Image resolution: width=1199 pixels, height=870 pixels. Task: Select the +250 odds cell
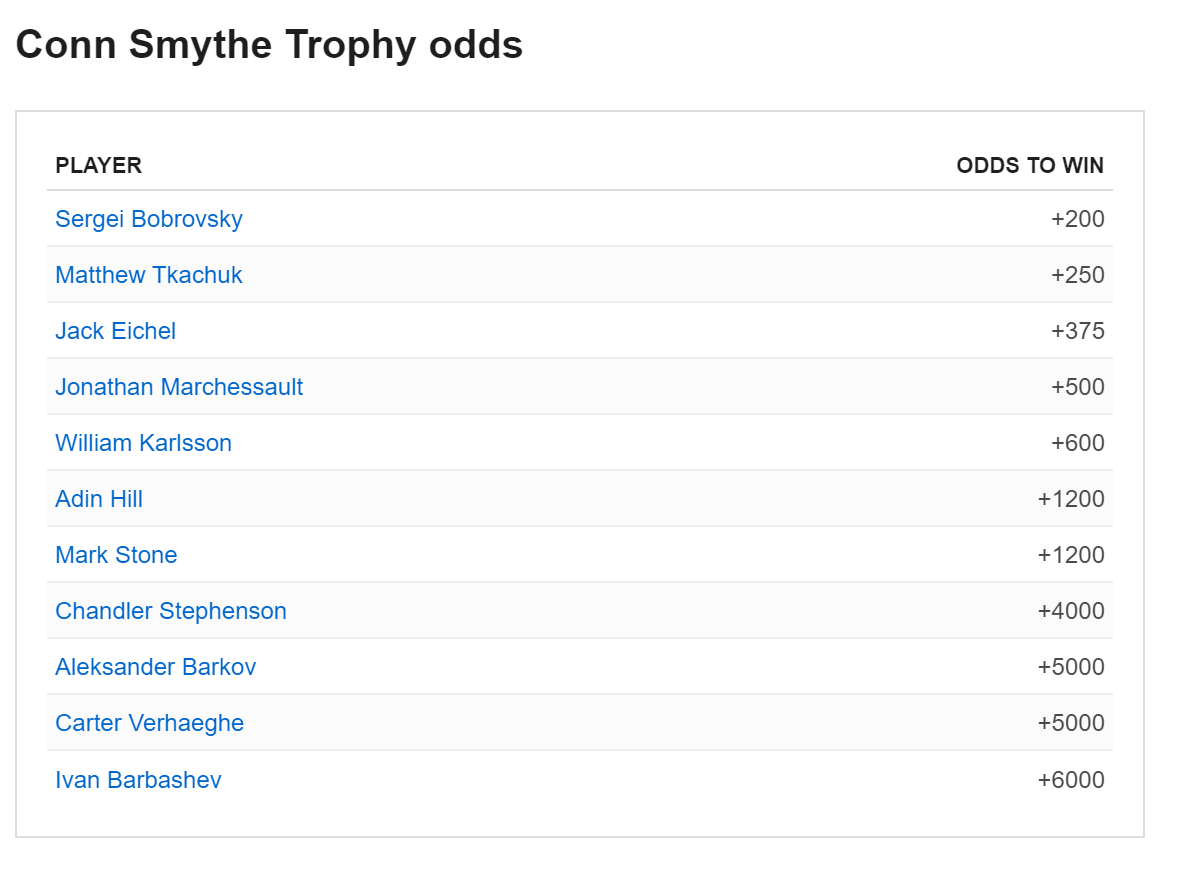[x=1077, y=275]
